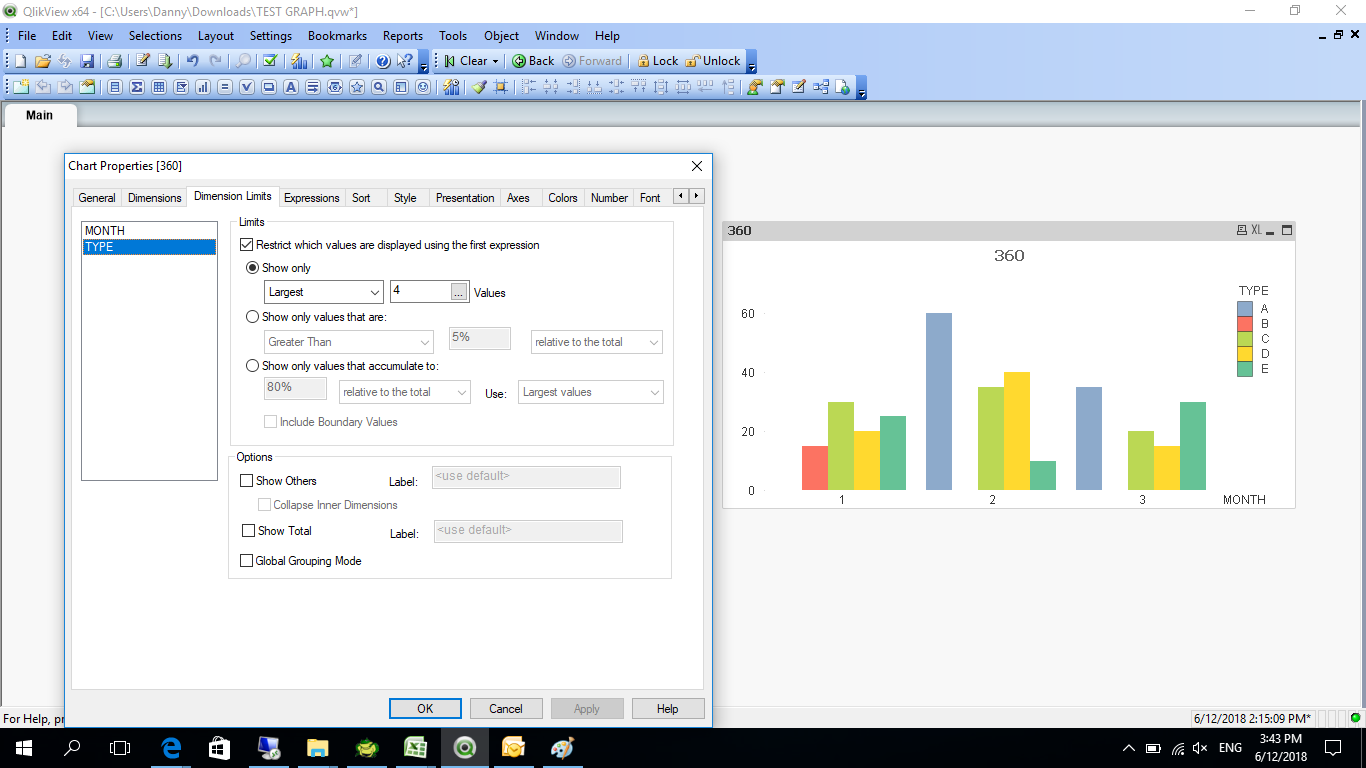
Task: Switch to the Dimensions tab
Action: pos(155,198)
